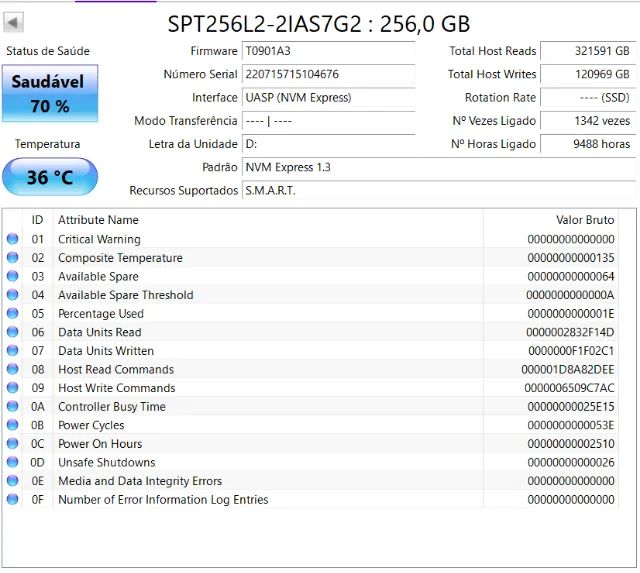Viewport: 640px width, 573px height.
Task: Click the Total Host Reads 321591 GB value
Action: pos(588,51)
